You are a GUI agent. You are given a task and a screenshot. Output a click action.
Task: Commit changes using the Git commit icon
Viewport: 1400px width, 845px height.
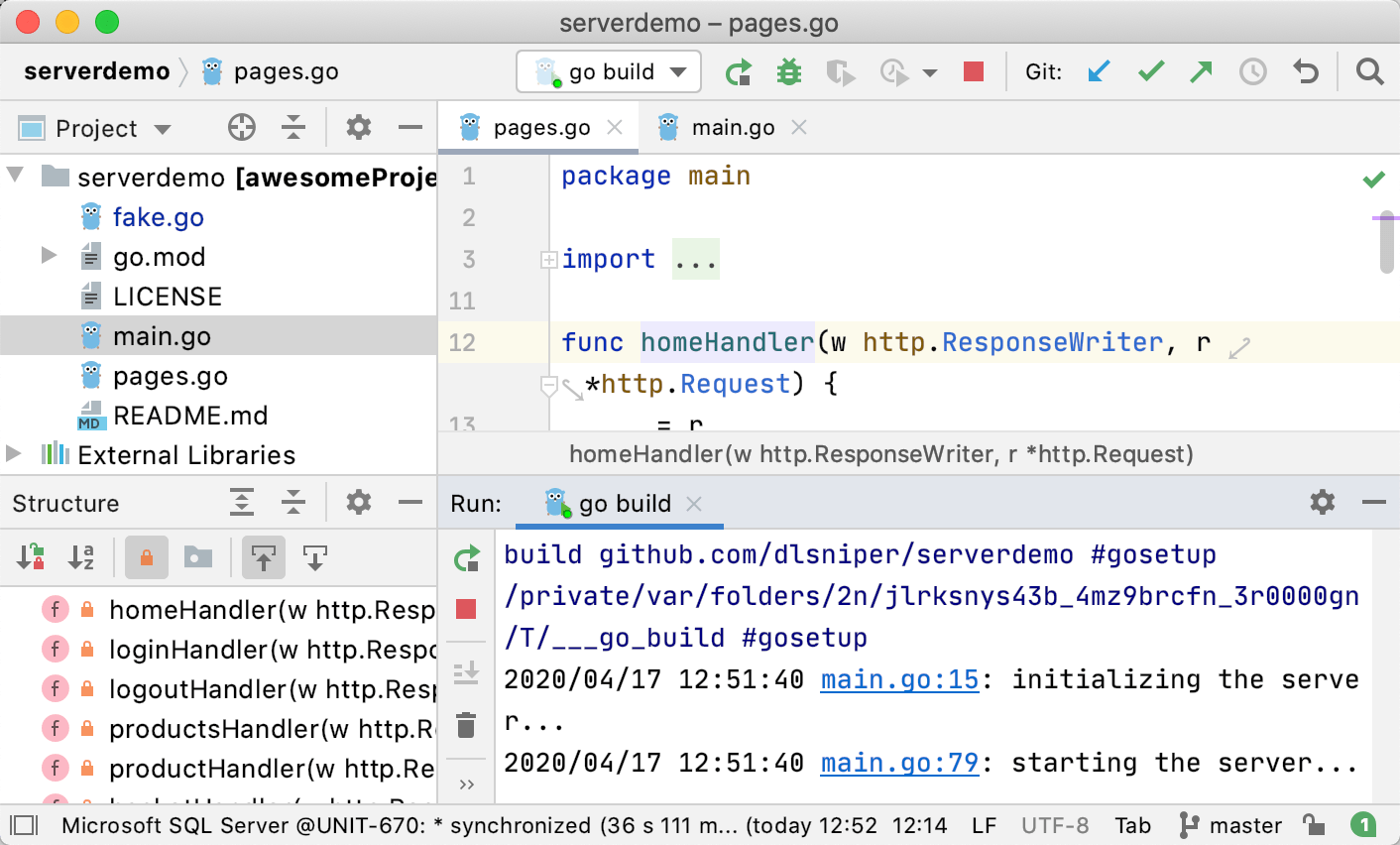[1150, 71]
